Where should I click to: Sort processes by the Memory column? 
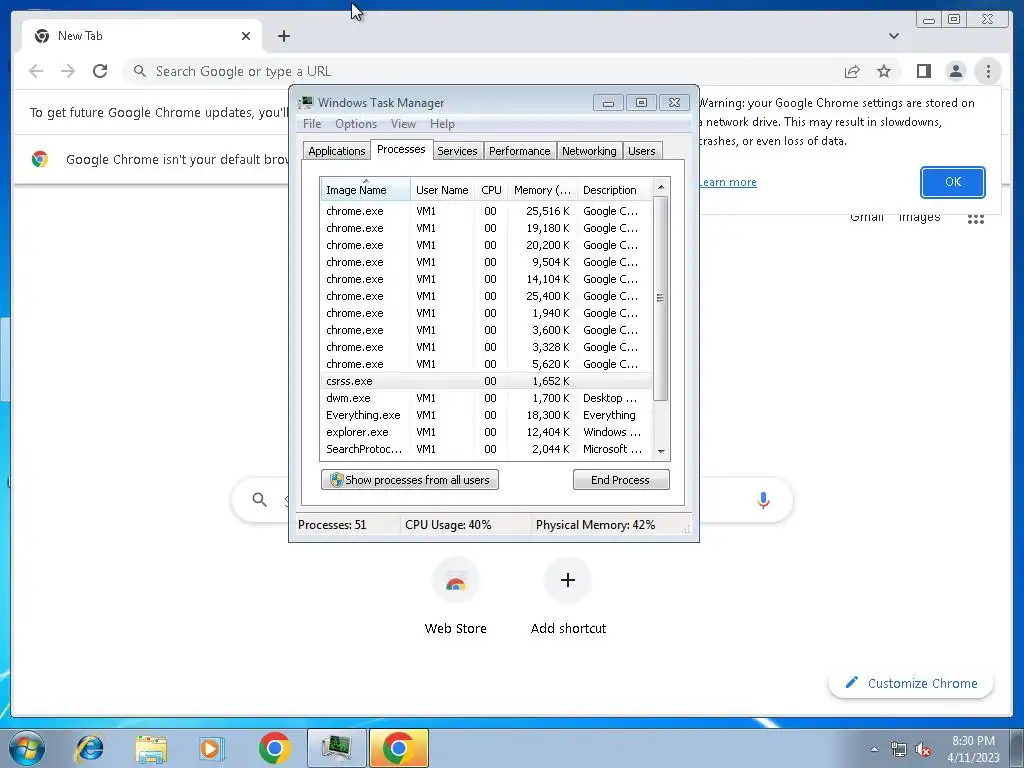(542, 189)
